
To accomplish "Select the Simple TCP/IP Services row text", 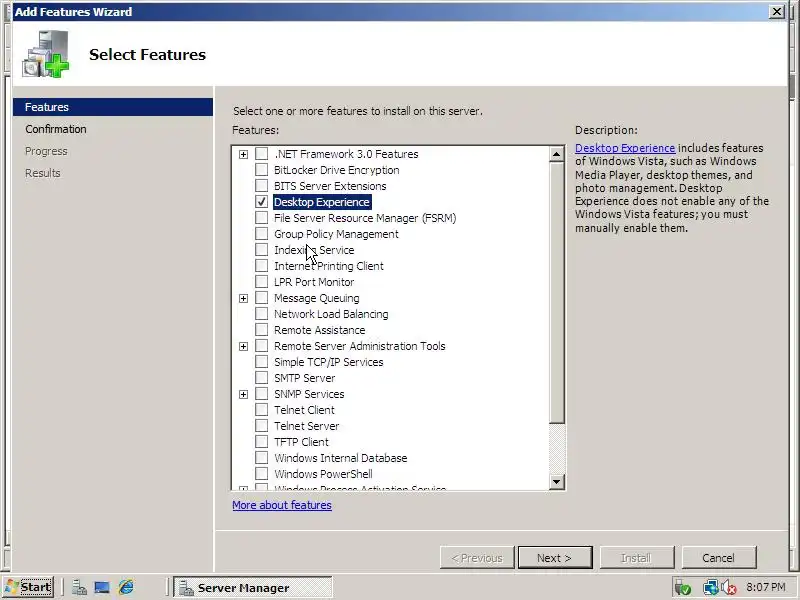I will pyautogui.click(x=329, y=362).
